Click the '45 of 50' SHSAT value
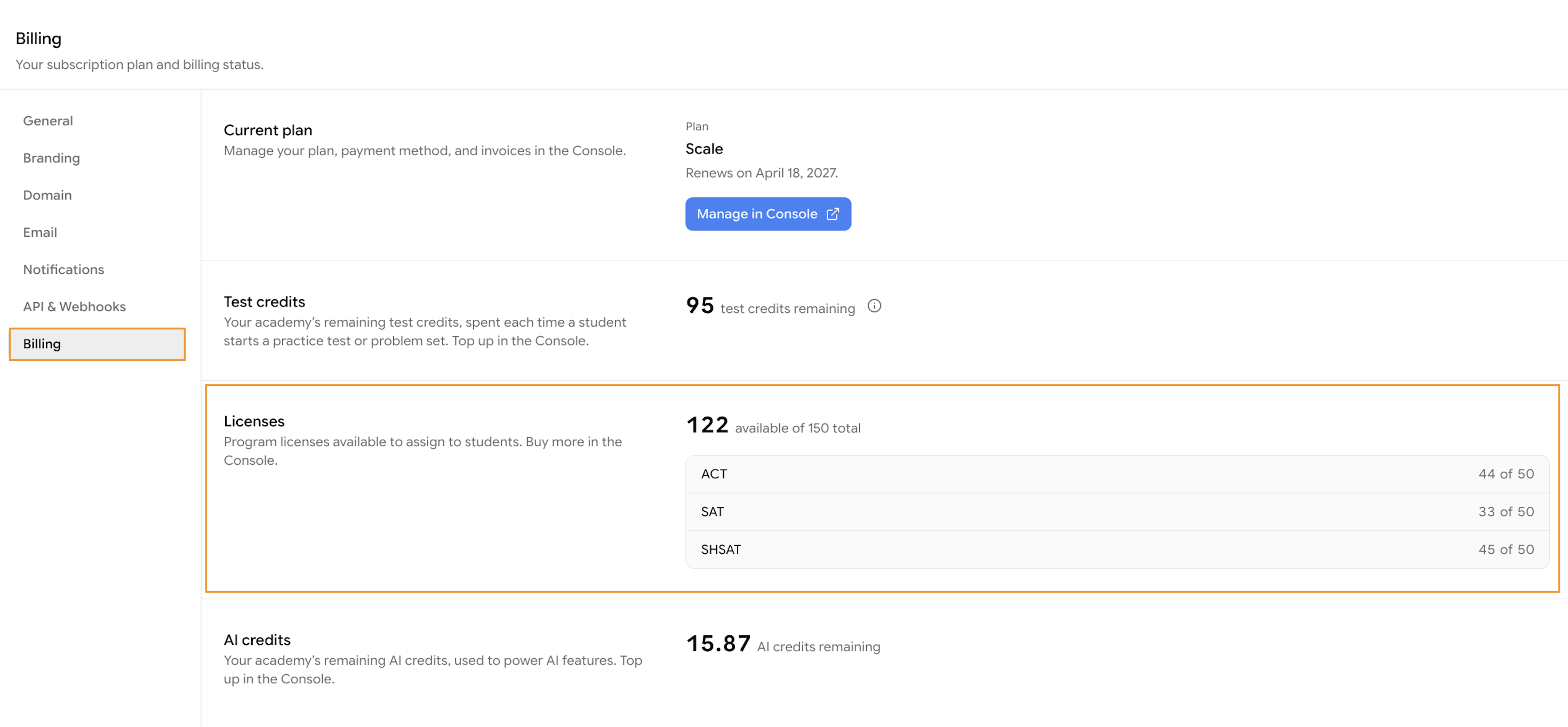Screen dimensions: 1568x727 point(1506,550)
